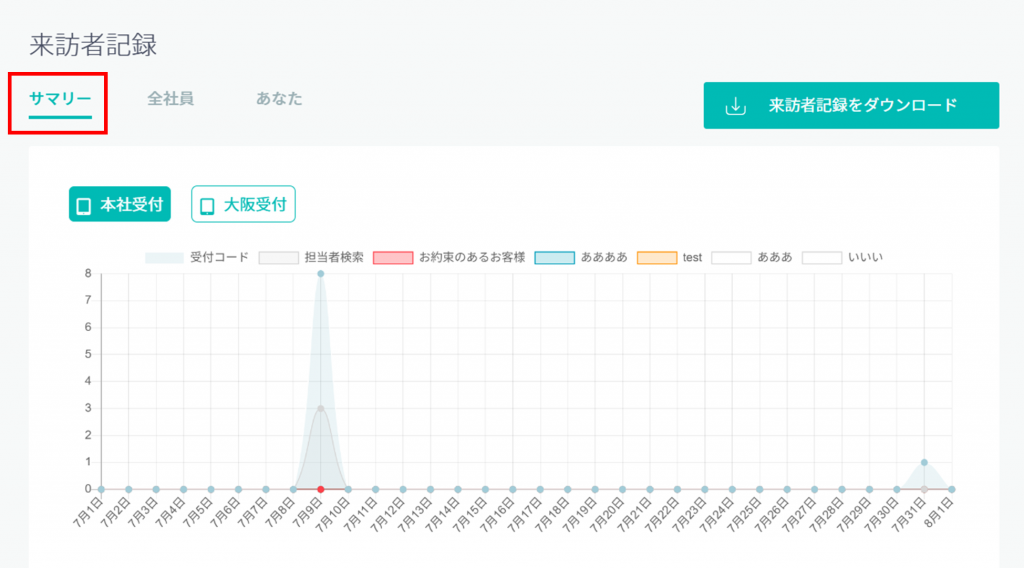Select the 本社受付 reception button
1024x568 pixels.
[119, 205]
